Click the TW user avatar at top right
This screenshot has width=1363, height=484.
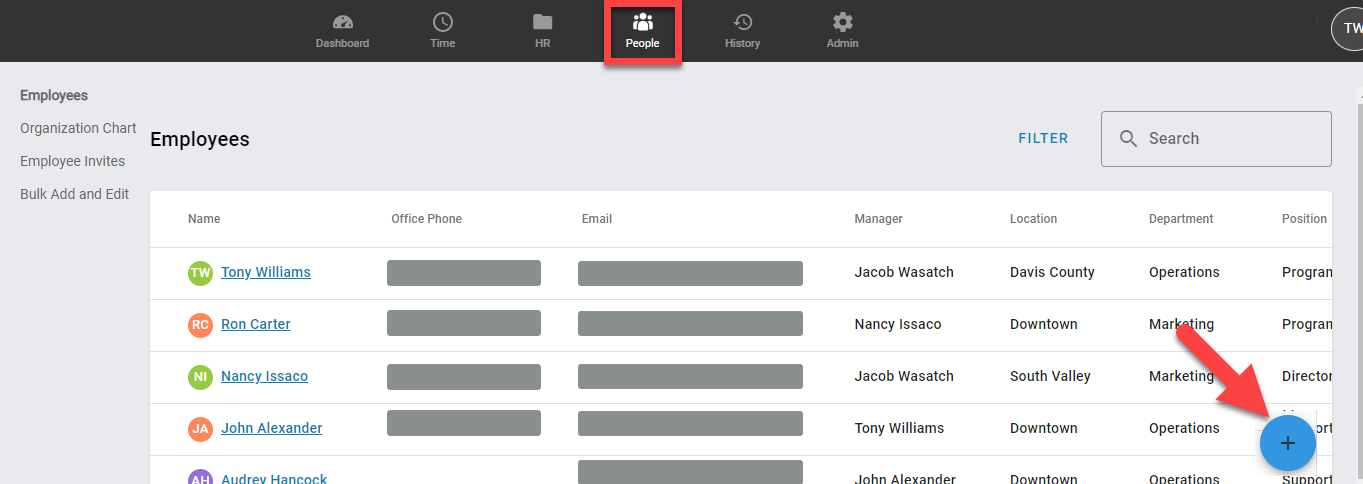click(x=1350, y=29)
